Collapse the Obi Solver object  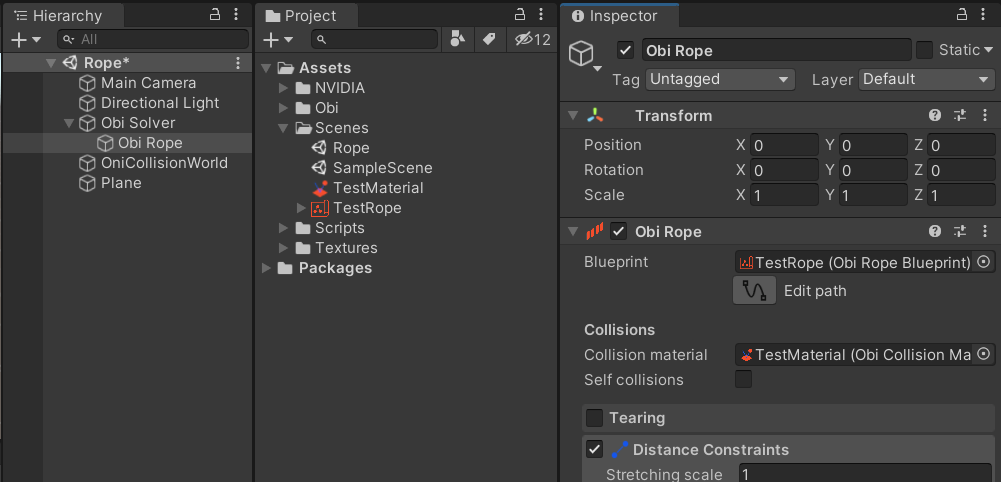click(69, 123)
